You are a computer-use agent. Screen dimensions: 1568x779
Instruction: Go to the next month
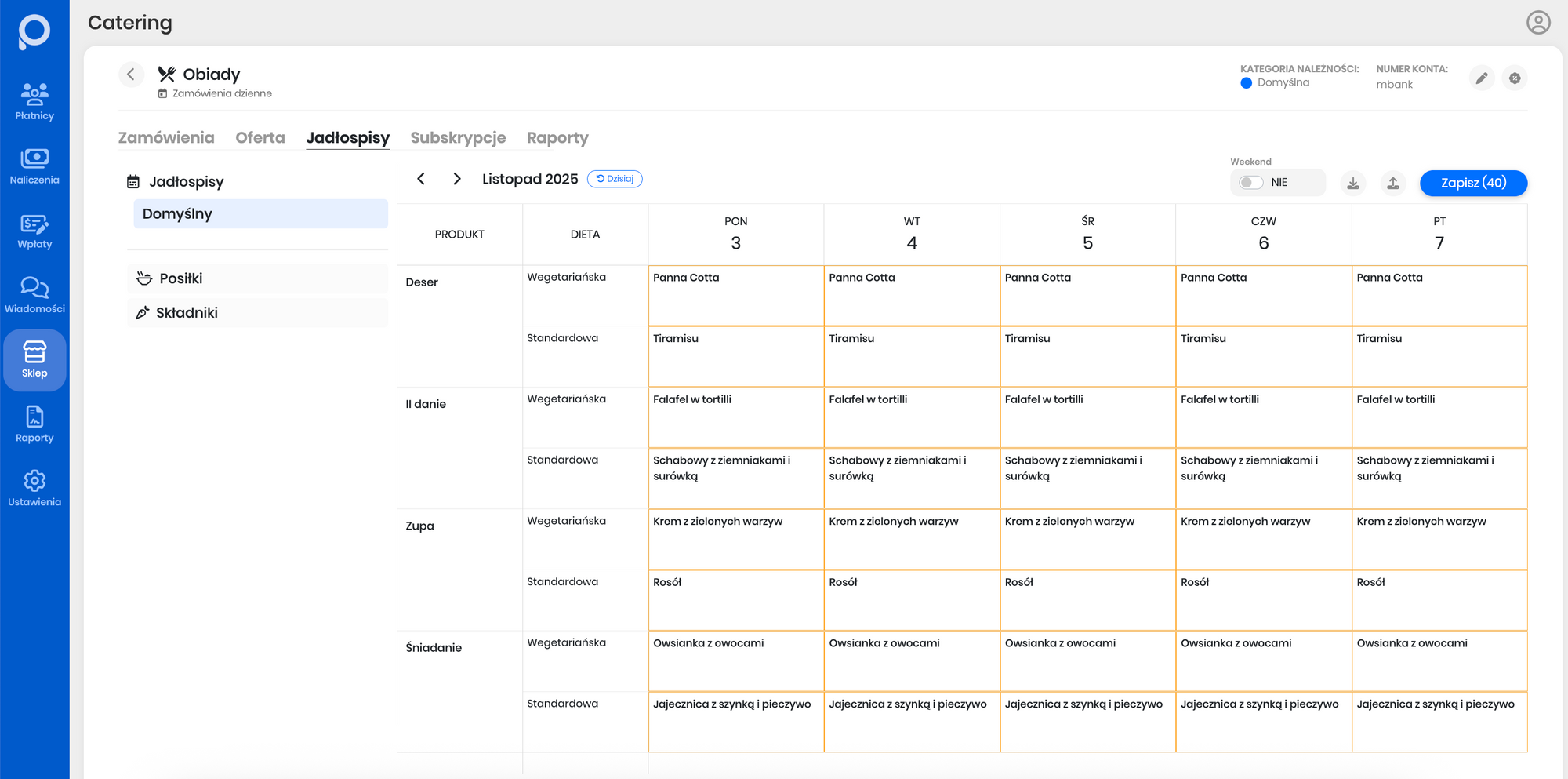[x=457, y=179]
